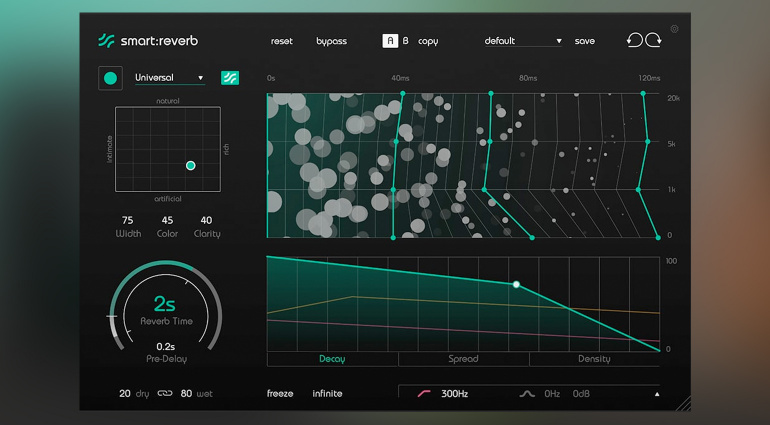The height and width of the screenshot is (425, 770).
Task: Toggle dry/wet link icon
Action: 165,393
